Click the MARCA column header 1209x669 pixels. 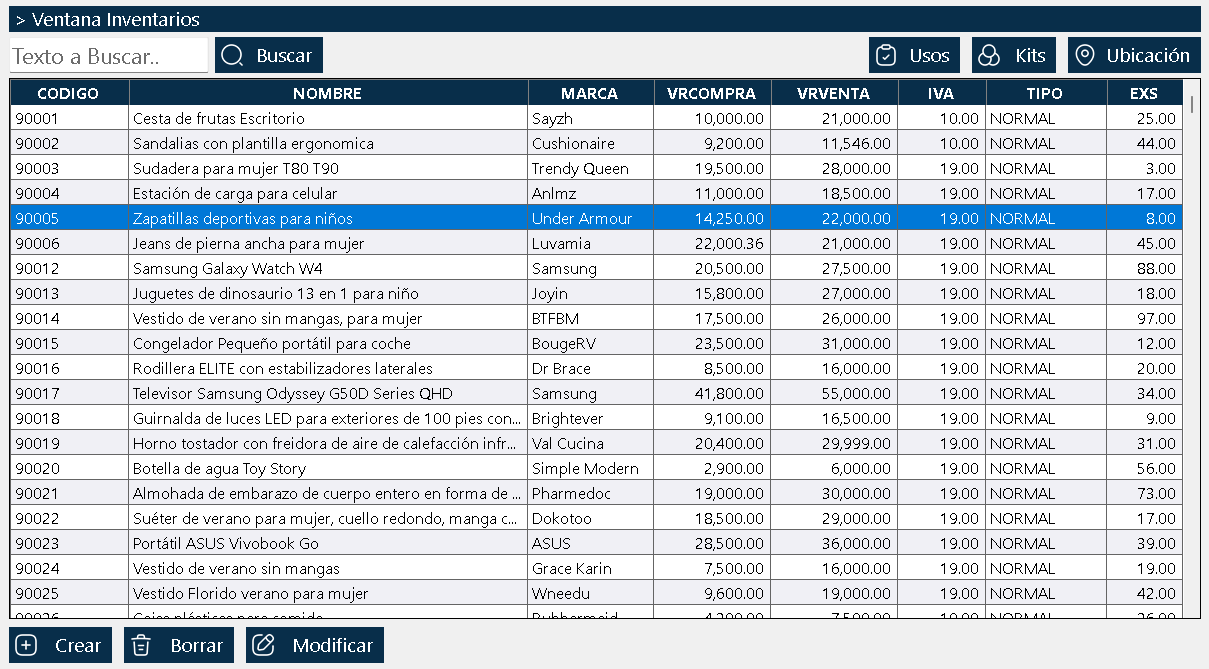point(590,93)
